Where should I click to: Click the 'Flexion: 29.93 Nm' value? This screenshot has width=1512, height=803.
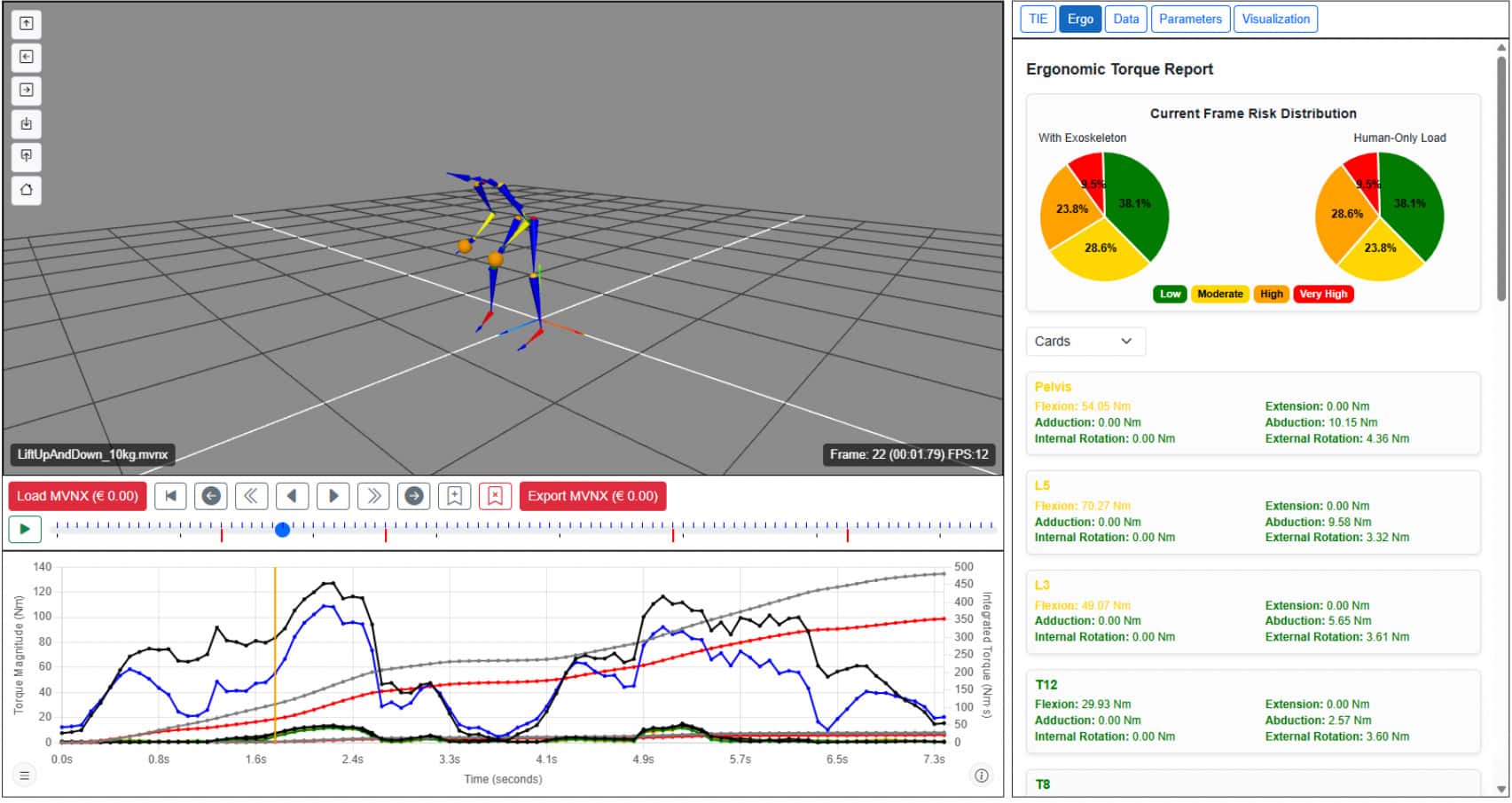(1082, 705)
